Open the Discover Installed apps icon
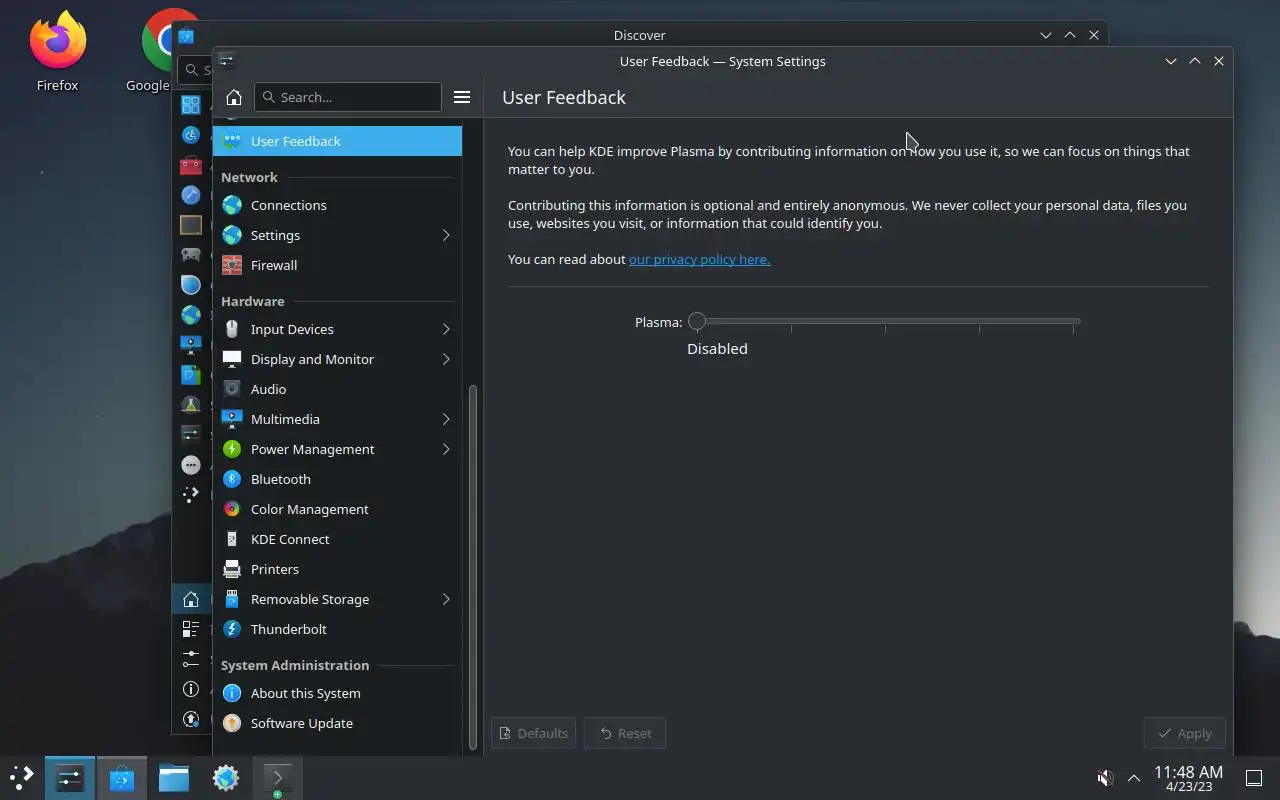 point(191,629)
